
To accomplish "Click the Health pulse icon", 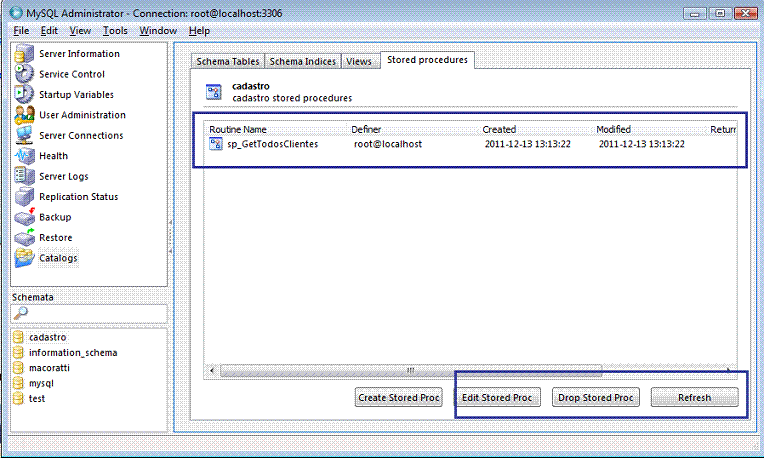I will (x=24, y=156).
